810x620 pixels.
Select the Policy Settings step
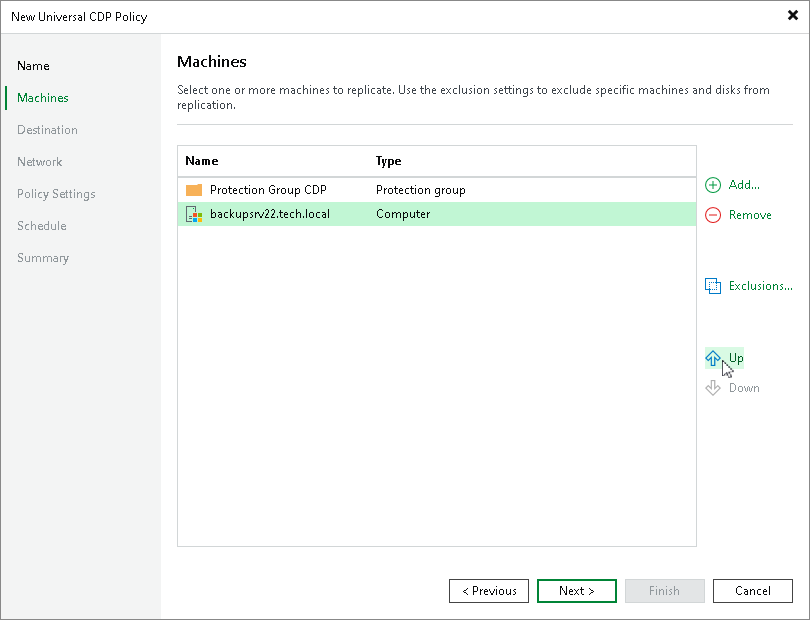pos(55,193)
